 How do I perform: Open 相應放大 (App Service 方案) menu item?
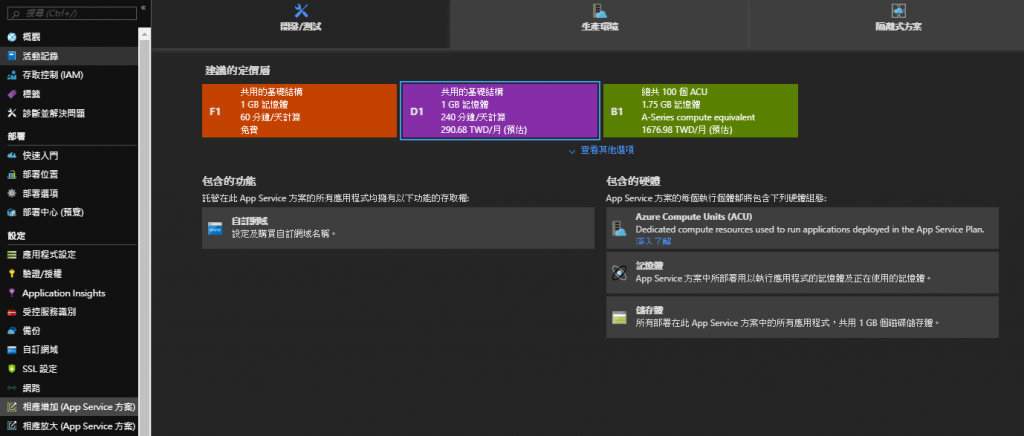point(69,426)
